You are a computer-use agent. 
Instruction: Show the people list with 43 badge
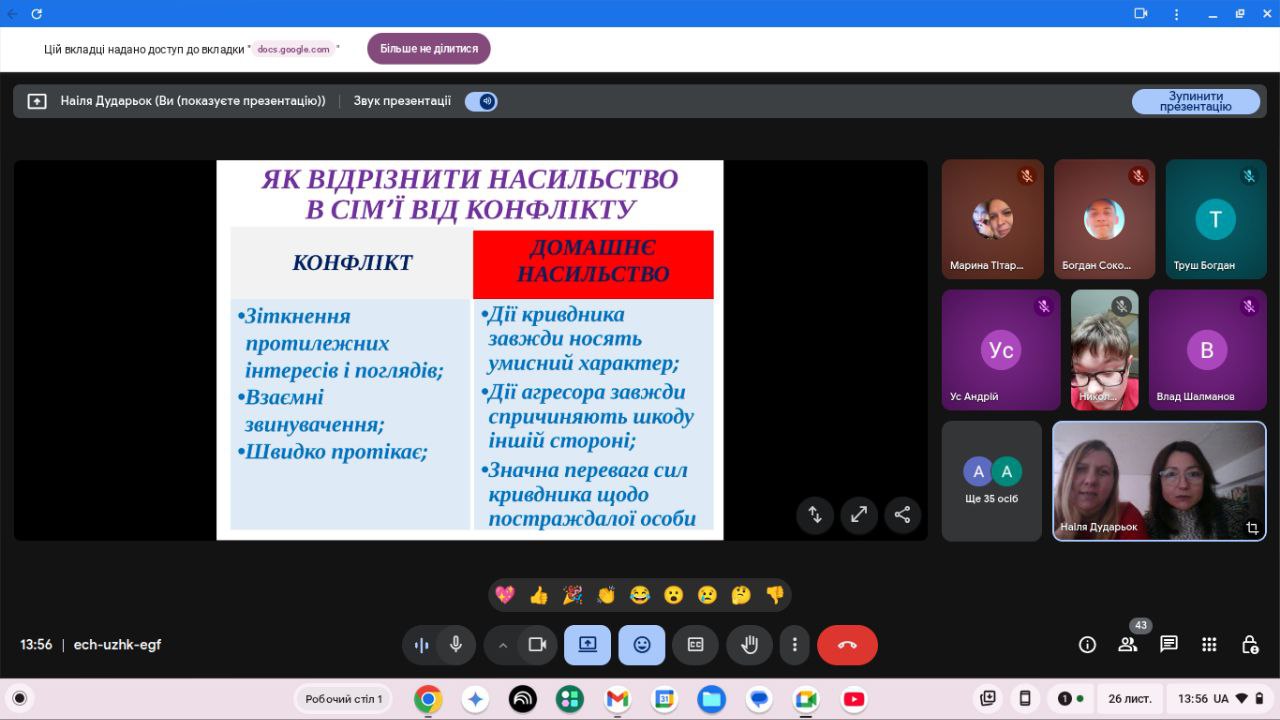point(1128,645)
